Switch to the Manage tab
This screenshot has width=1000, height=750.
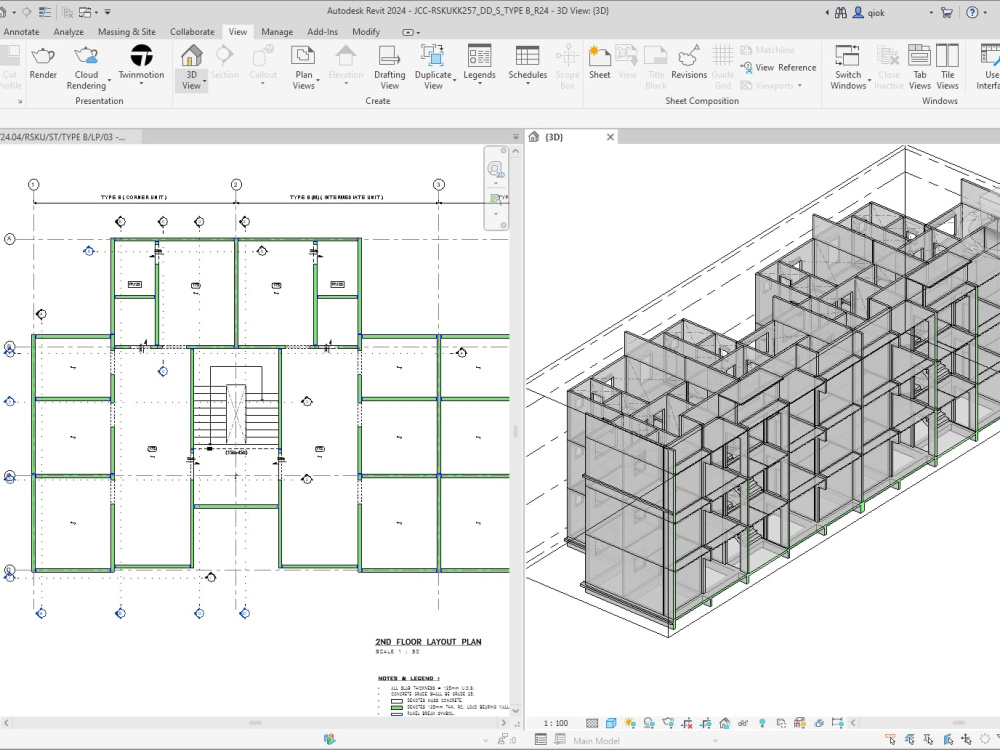(x=277, y=32)
